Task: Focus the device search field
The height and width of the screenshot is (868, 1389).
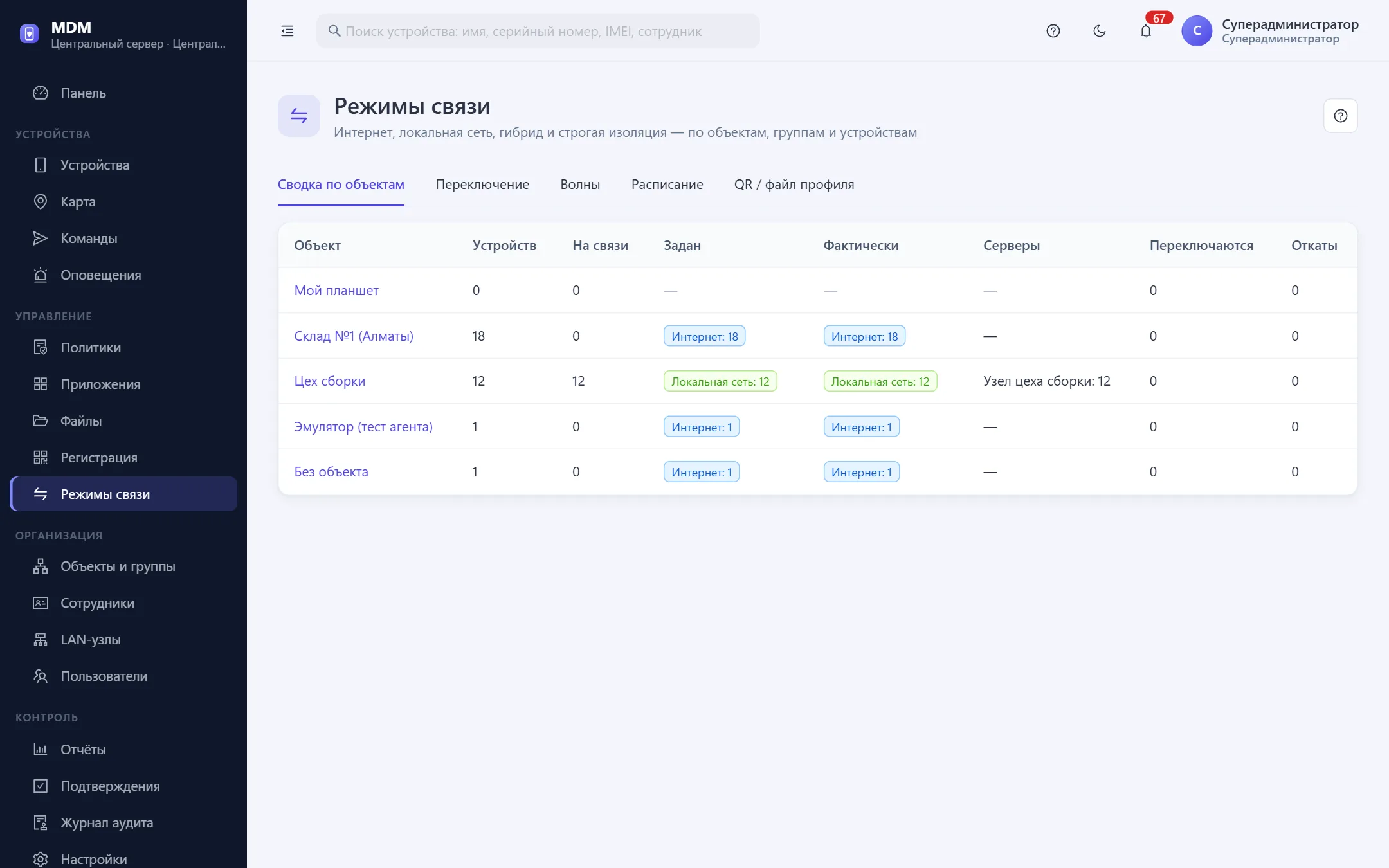Action: (x=538, y=31)
